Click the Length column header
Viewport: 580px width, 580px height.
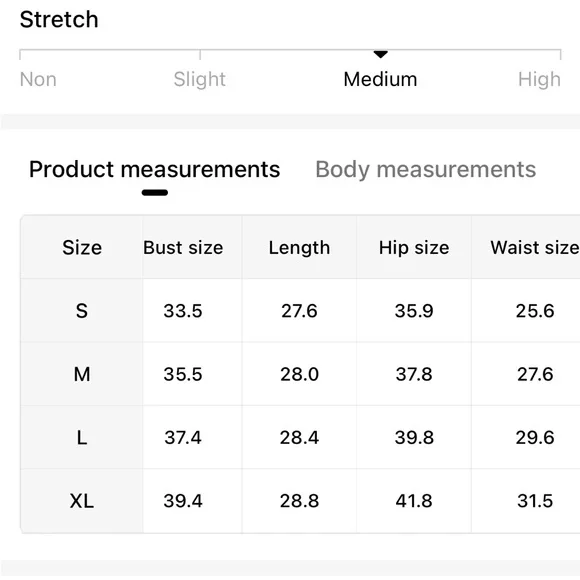299,247
